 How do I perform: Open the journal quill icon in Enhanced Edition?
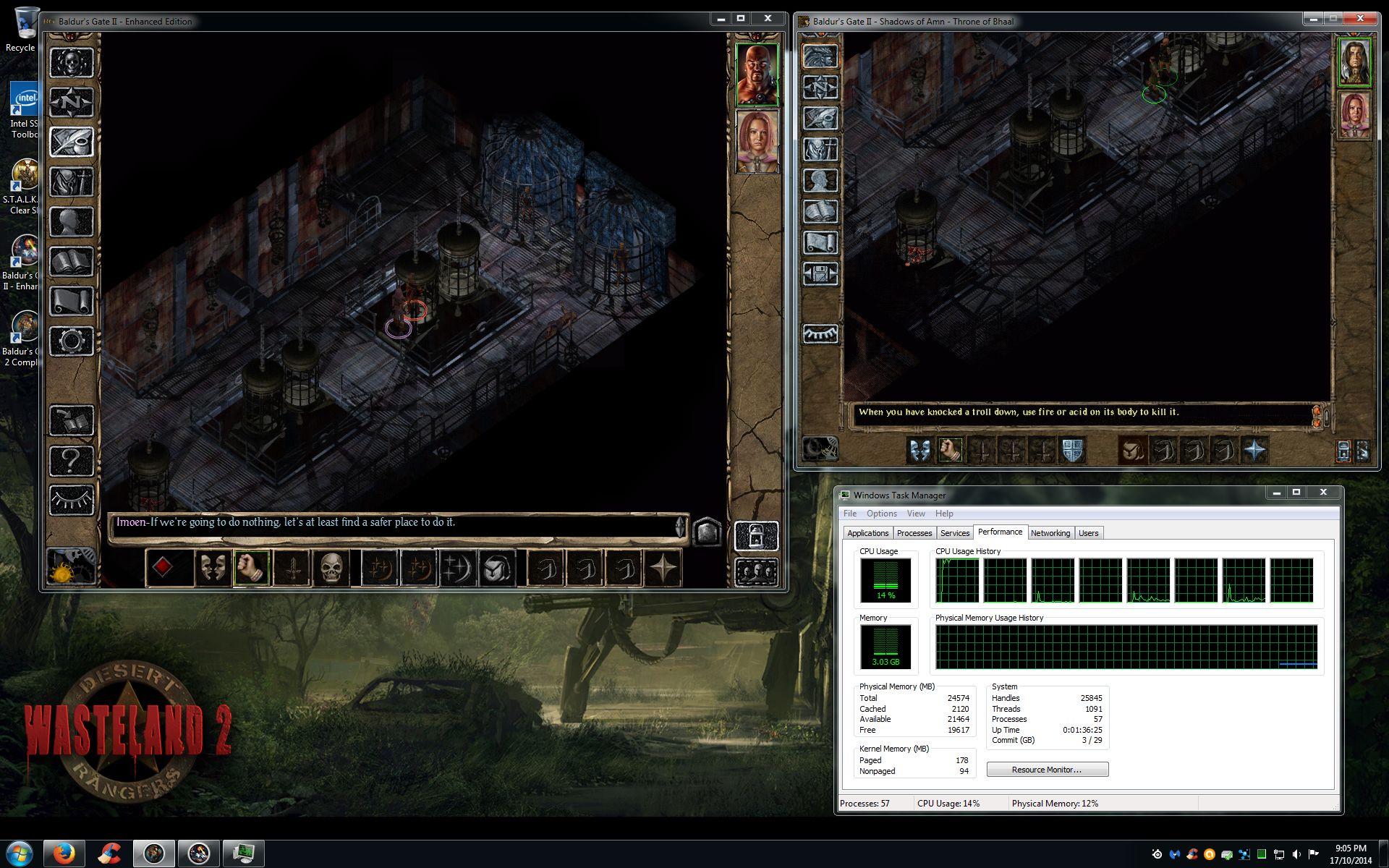point(71,142)
